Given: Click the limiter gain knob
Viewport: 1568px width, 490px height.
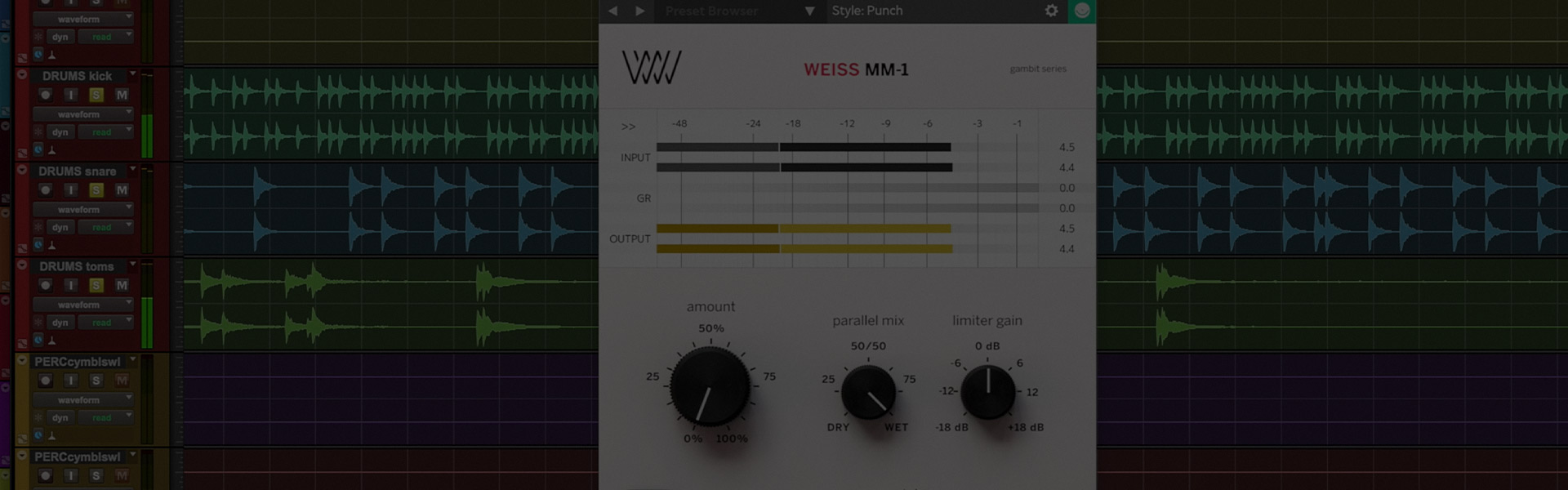Looking at the screenshot, I should click(x=987, y=392).
